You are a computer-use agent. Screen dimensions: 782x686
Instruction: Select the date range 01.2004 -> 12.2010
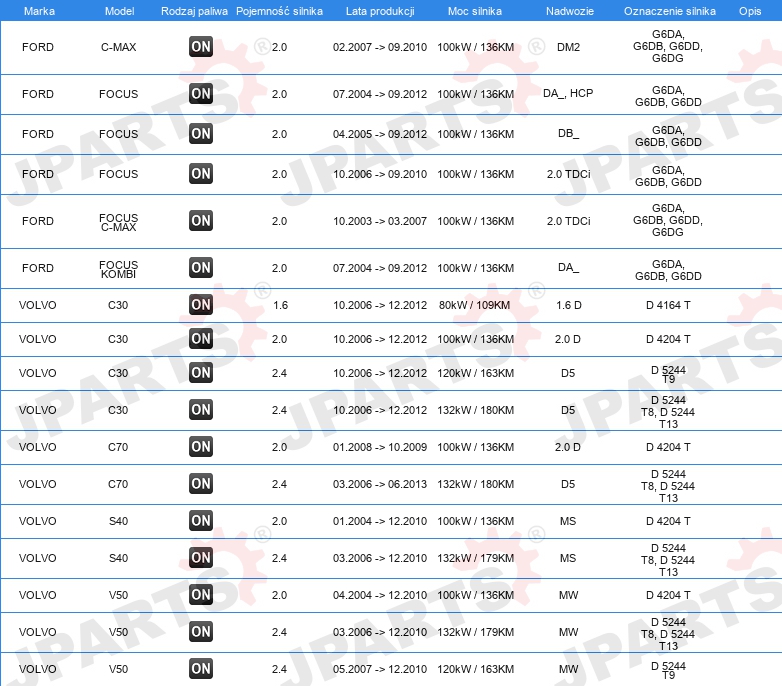[x=380, y=521]
